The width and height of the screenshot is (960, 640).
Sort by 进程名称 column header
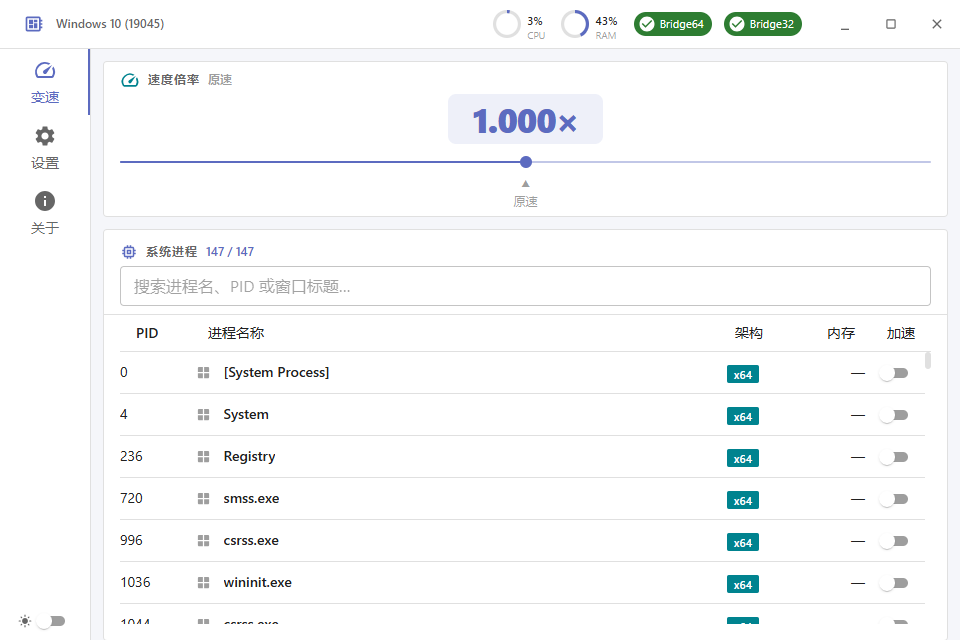pos(236,333)
